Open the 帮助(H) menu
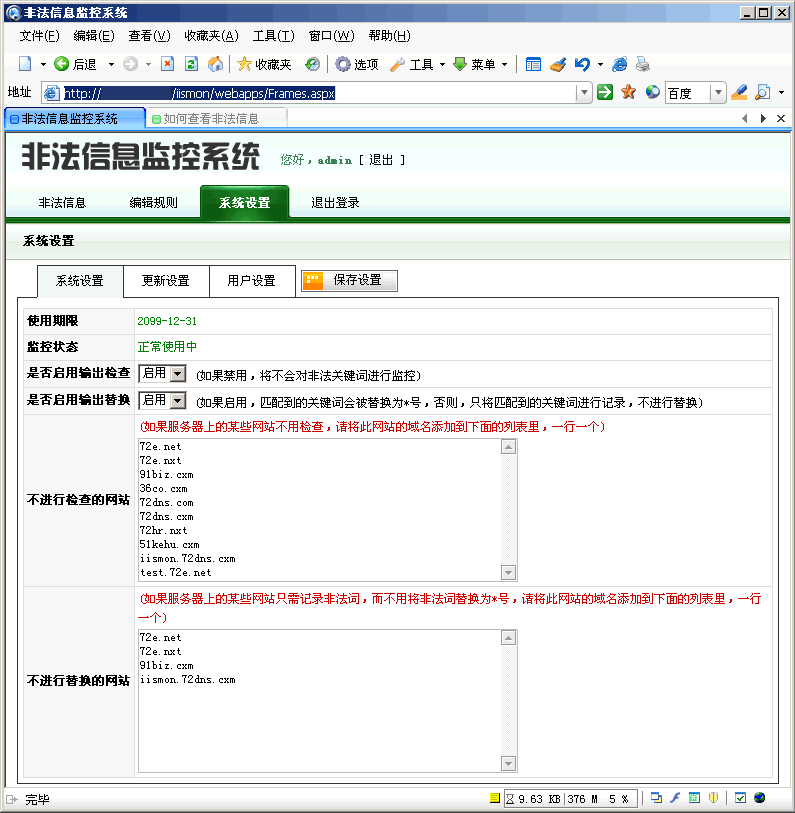This screenshot has height=813, width=795. point(389,36)
